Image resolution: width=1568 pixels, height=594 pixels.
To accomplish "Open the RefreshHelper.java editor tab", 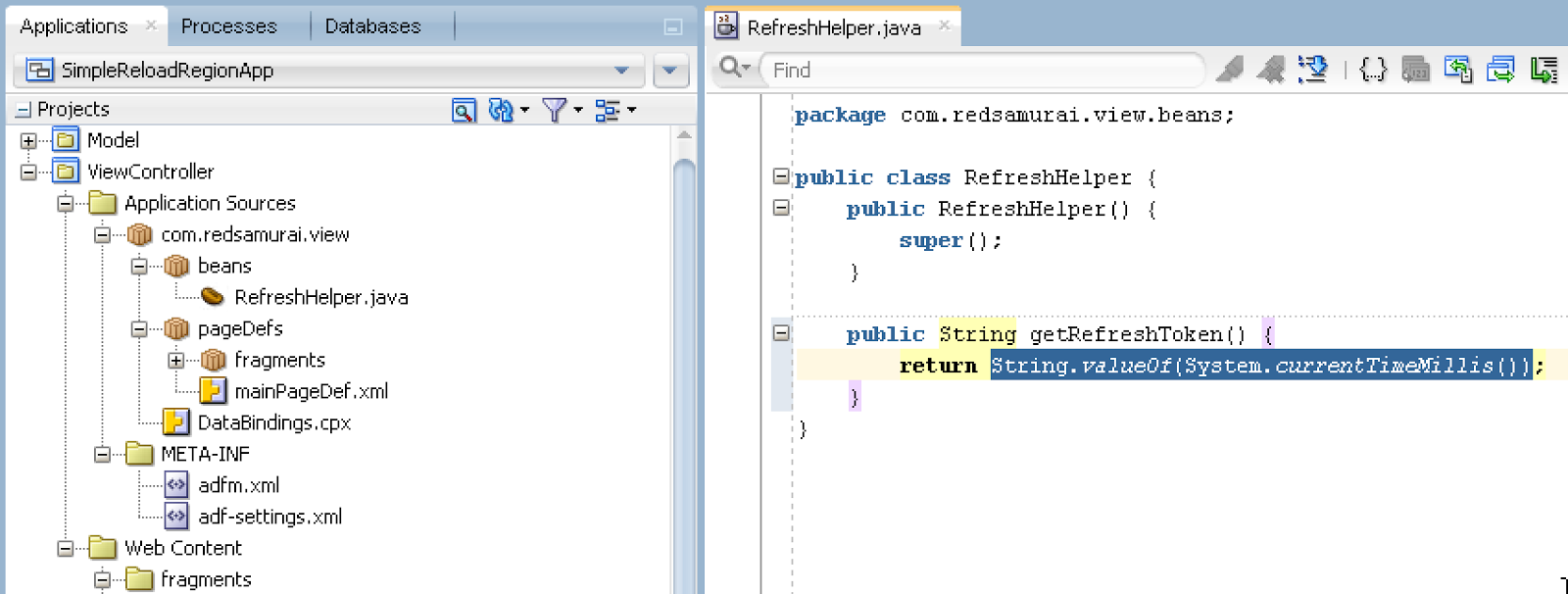I will click(x=834, y=27).
